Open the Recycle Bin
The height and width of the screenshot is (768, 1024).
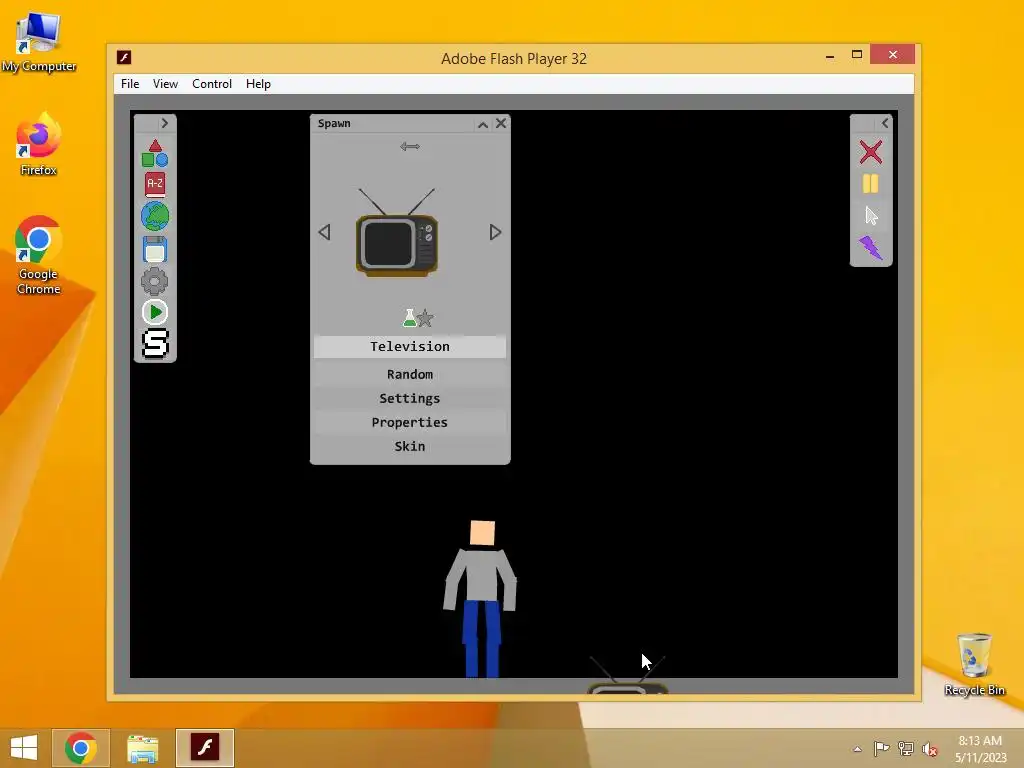pyautogui.click(x=974, y=664)
